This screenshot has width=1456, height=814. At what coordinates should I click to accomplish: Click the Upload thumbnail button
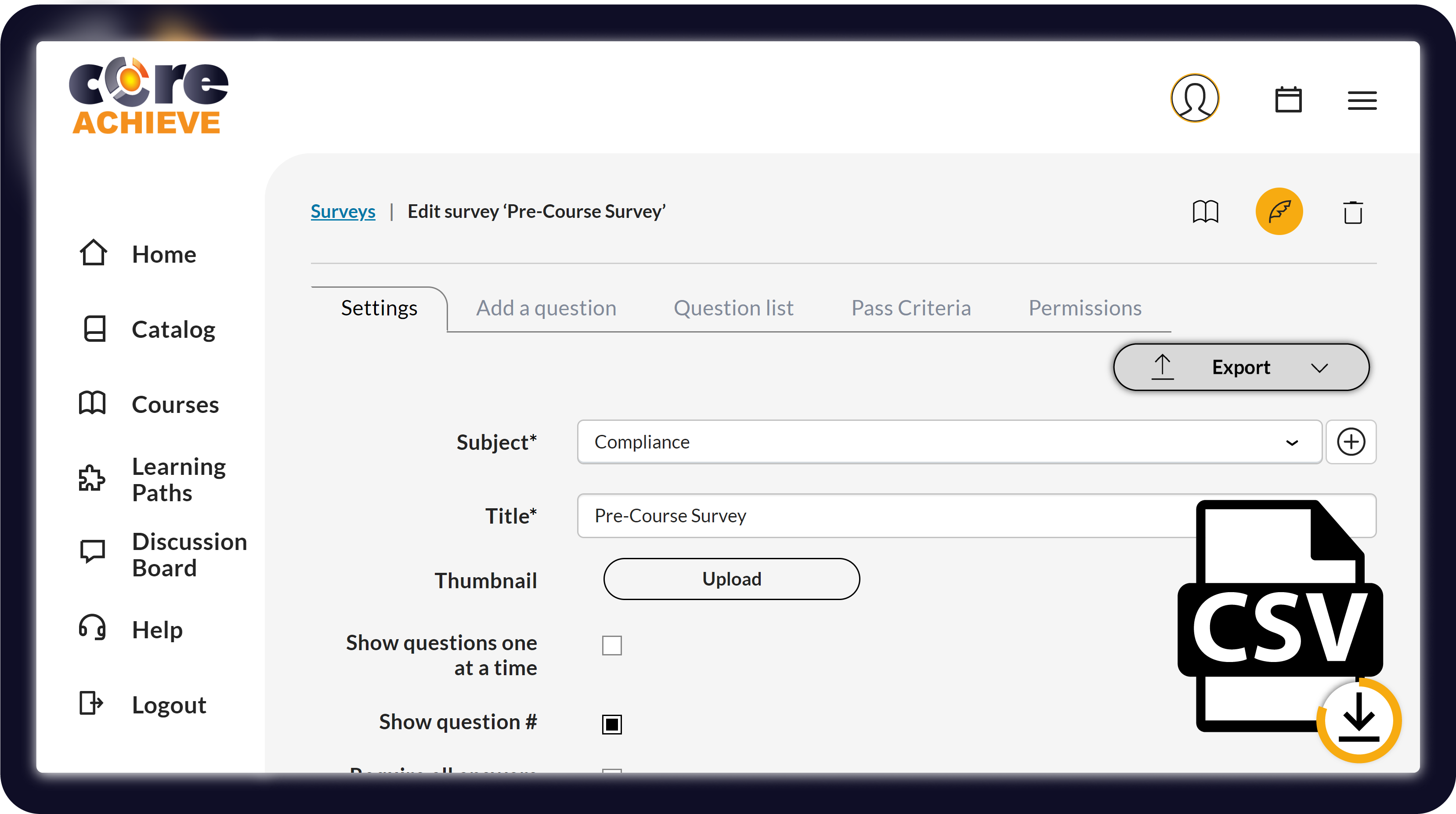tap(731, 579)
